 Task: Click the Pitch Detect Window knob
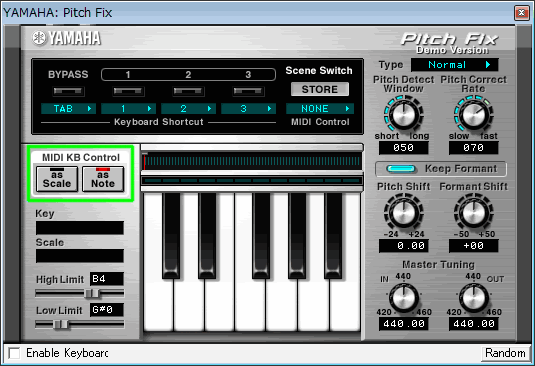[404, 115]
